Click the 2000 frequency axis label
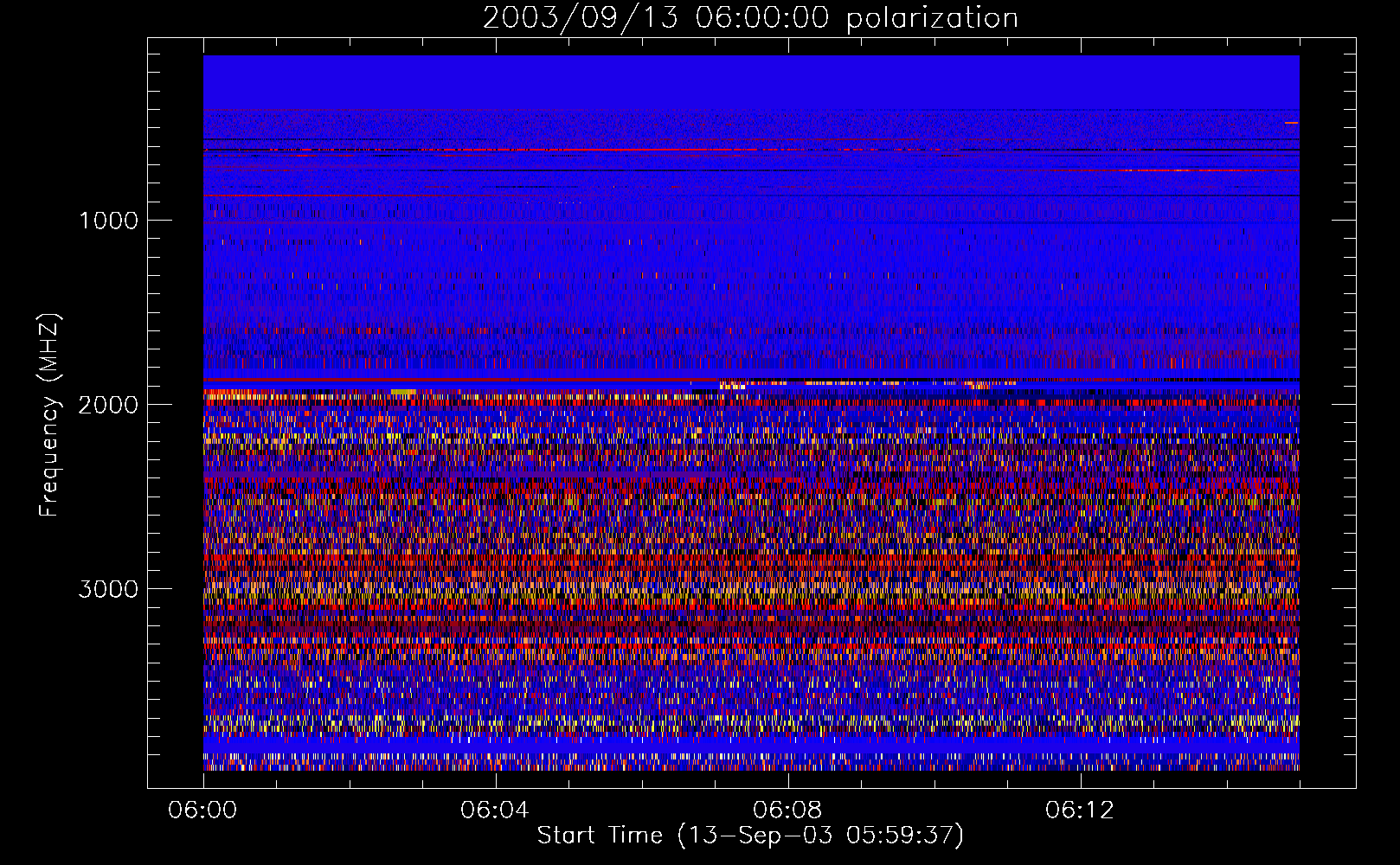This screenshot has height=865, width=1400. (x=108, y=405)
